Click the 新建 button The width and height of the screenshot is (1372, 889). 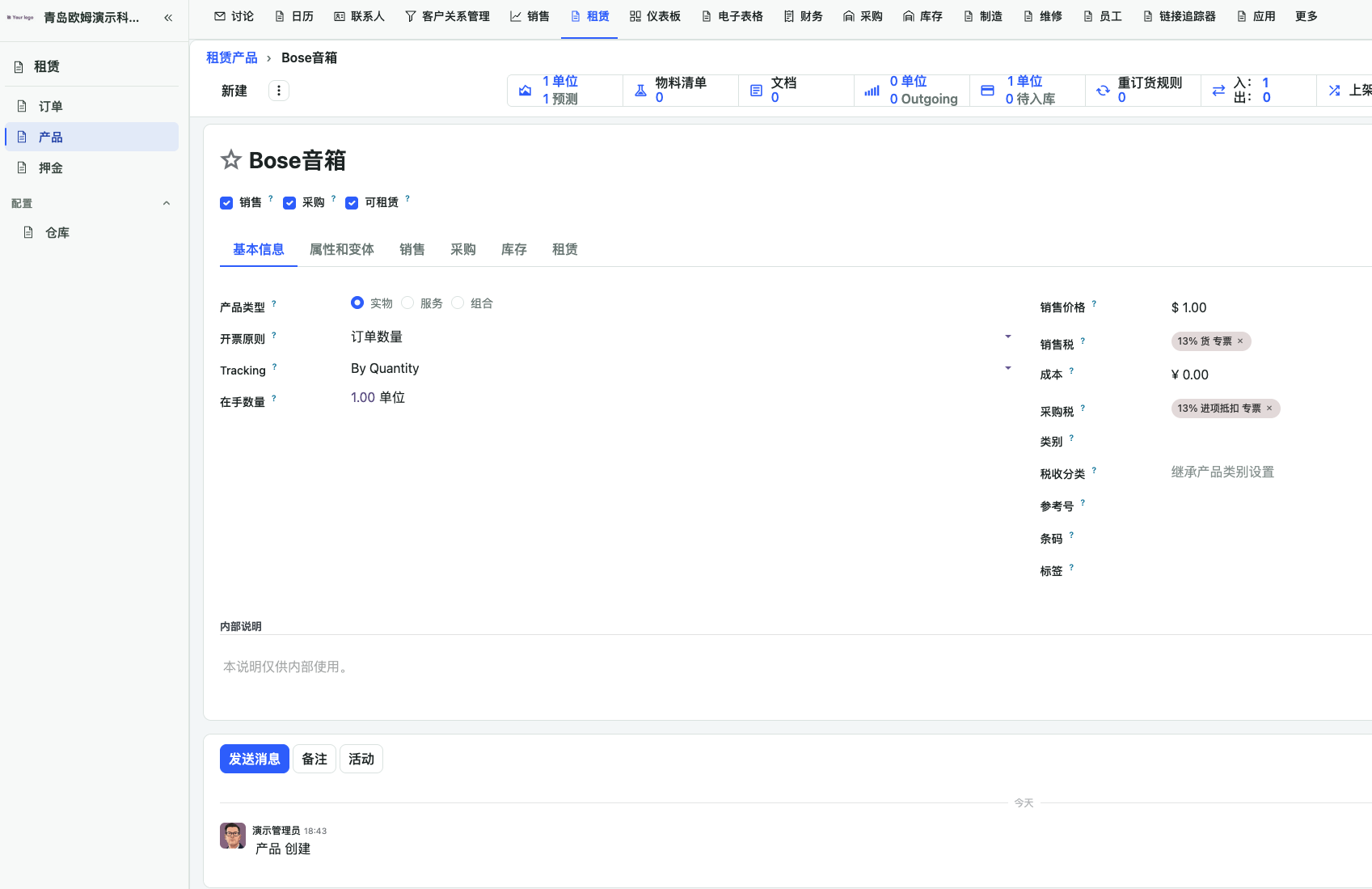point(234,91)
